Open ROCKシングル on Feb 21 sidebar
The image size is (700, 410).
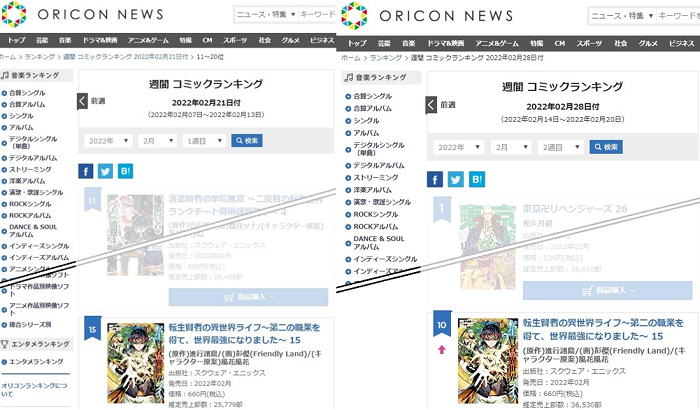[x=30, y=204]
